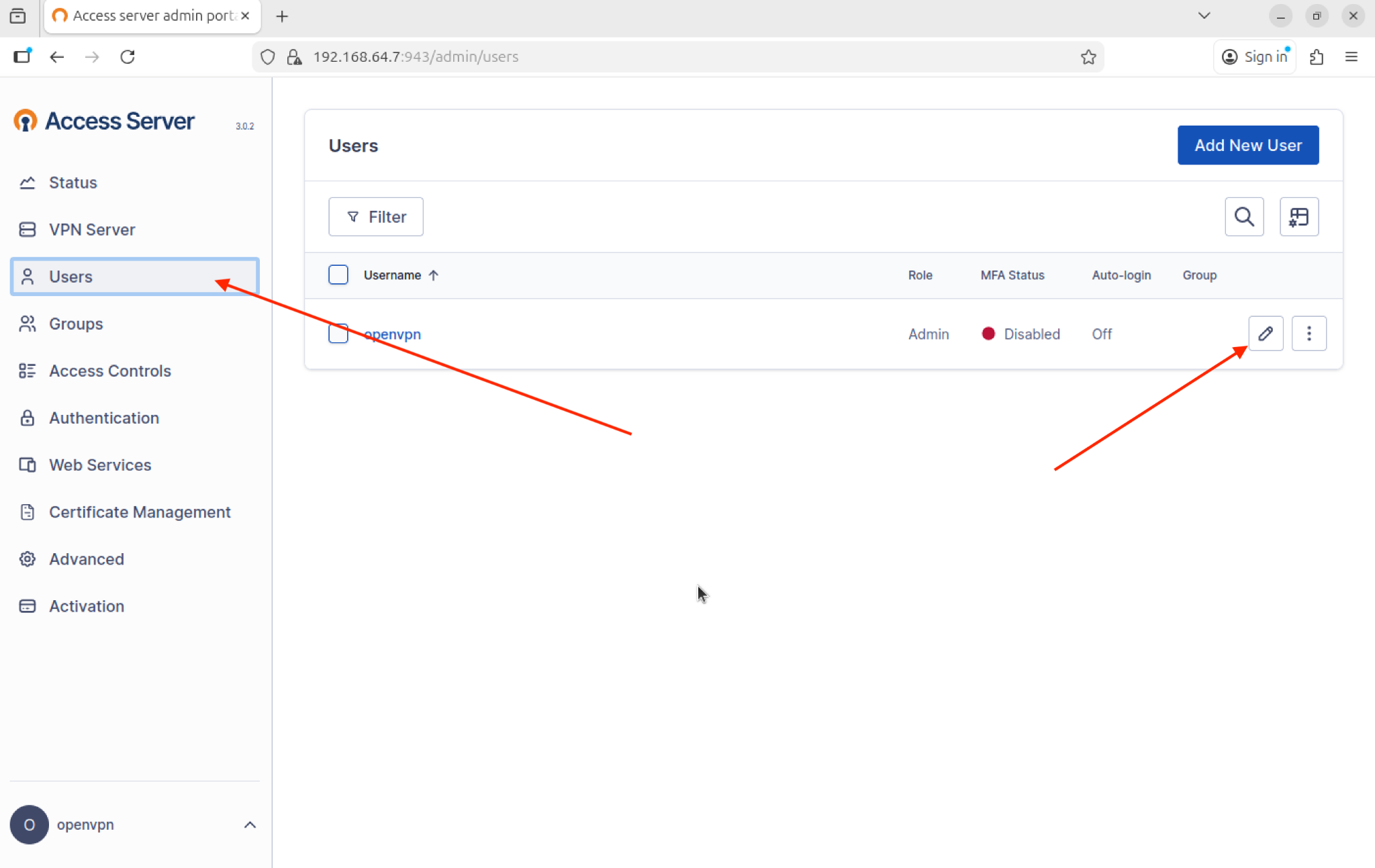Image resolution: width=1375 pixels, height=868 pixels.
Task: Click the VPN Server icon
Action: coord(28,230)
